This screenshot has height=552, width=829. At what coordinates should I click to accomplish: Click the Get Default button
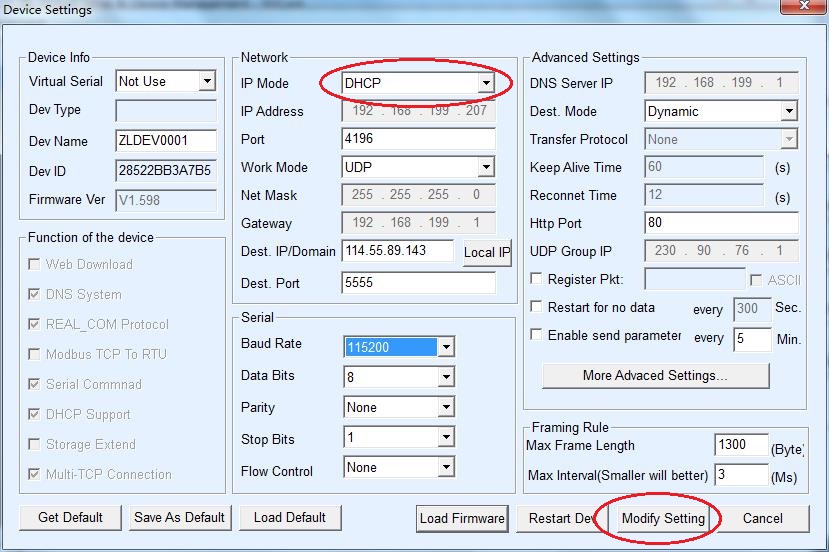(x=70, y=517)
